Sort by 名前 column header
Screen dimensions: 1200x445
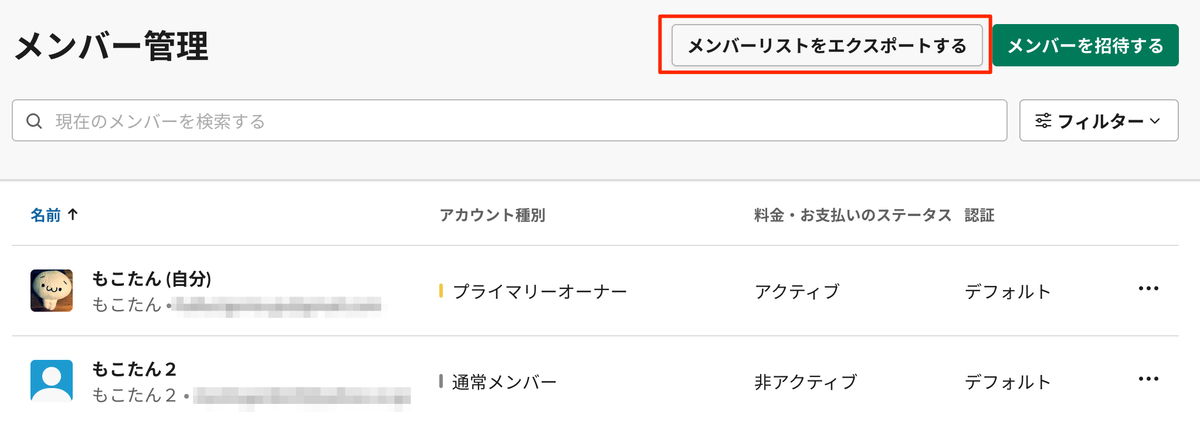45,215
